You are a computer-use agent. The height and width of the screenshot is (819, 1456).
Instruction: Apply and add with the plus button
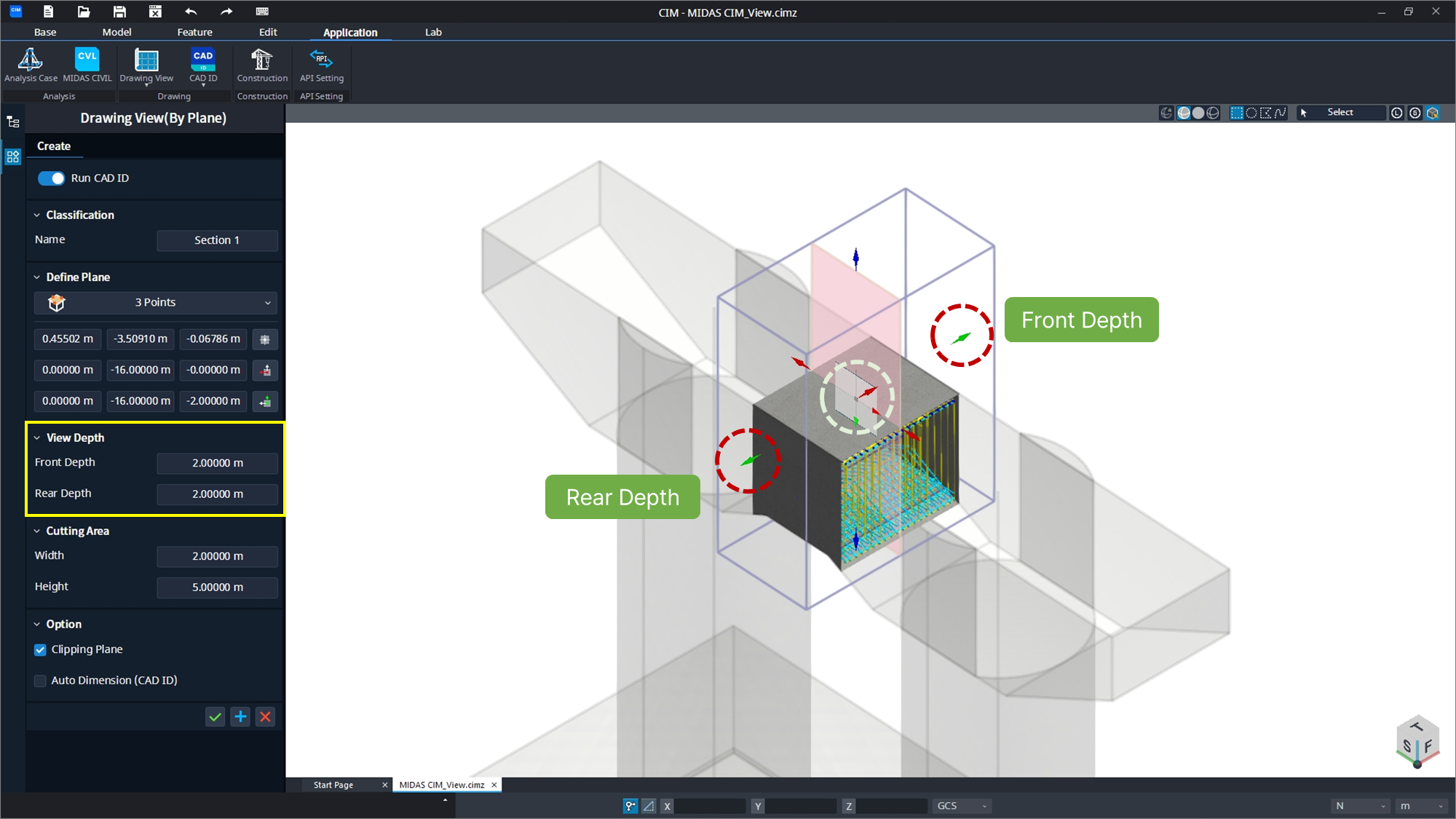(240, 716)
